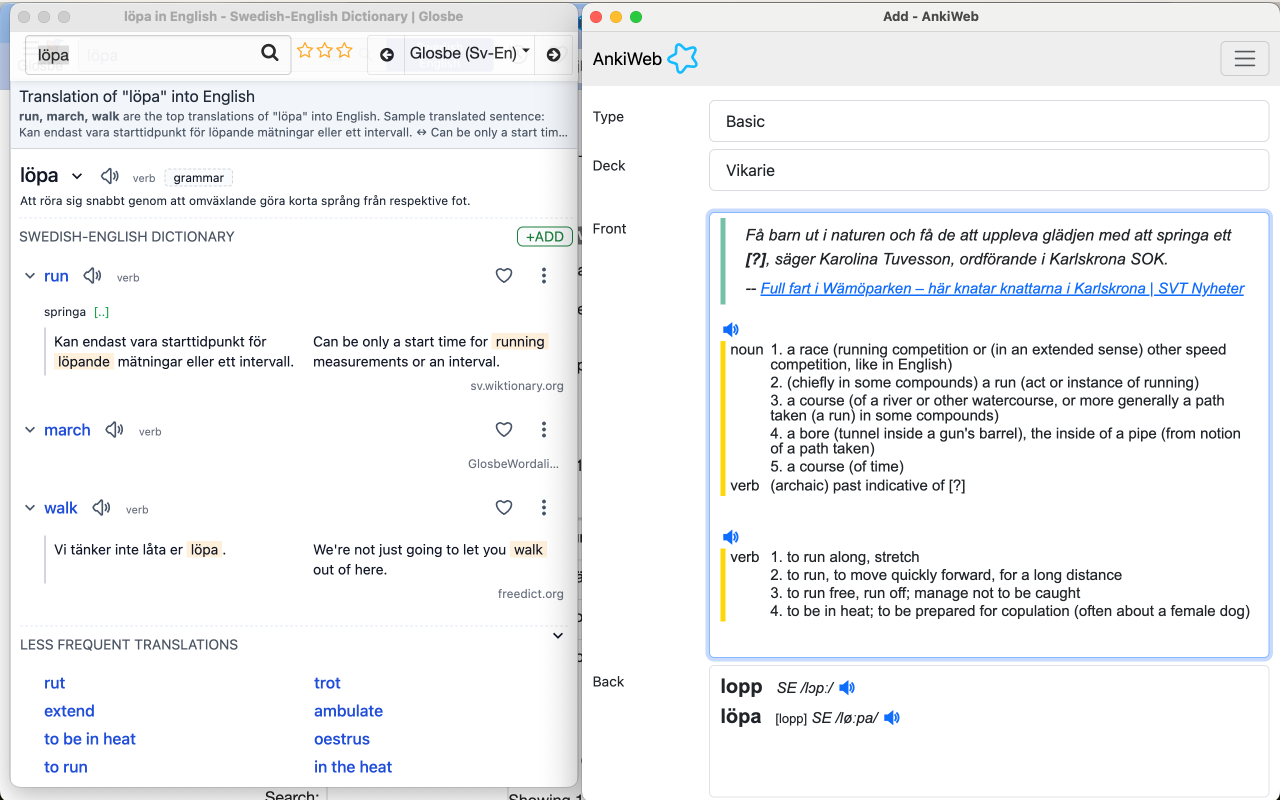
Task: Open the 'to run' translation link
Action: [66, 767]
